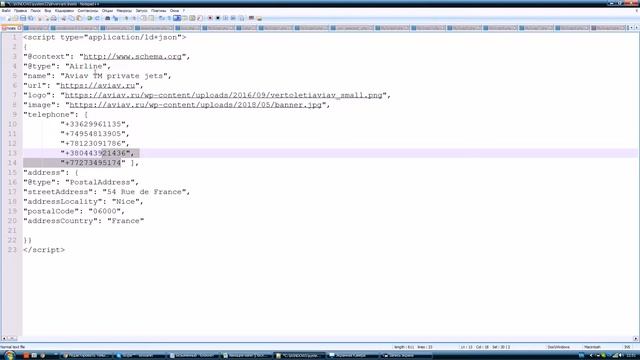Image resolution: width=640 pixels, height=360 pixels.
Task: Open the logo PNG URL link
Action: 223,95
